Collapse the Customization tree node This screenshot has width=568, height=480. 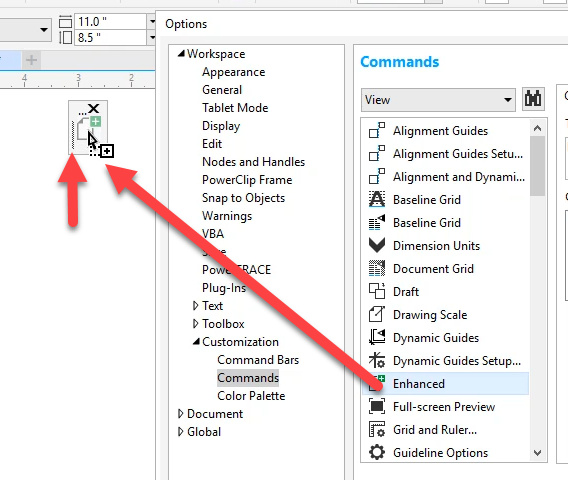point(196,341)
